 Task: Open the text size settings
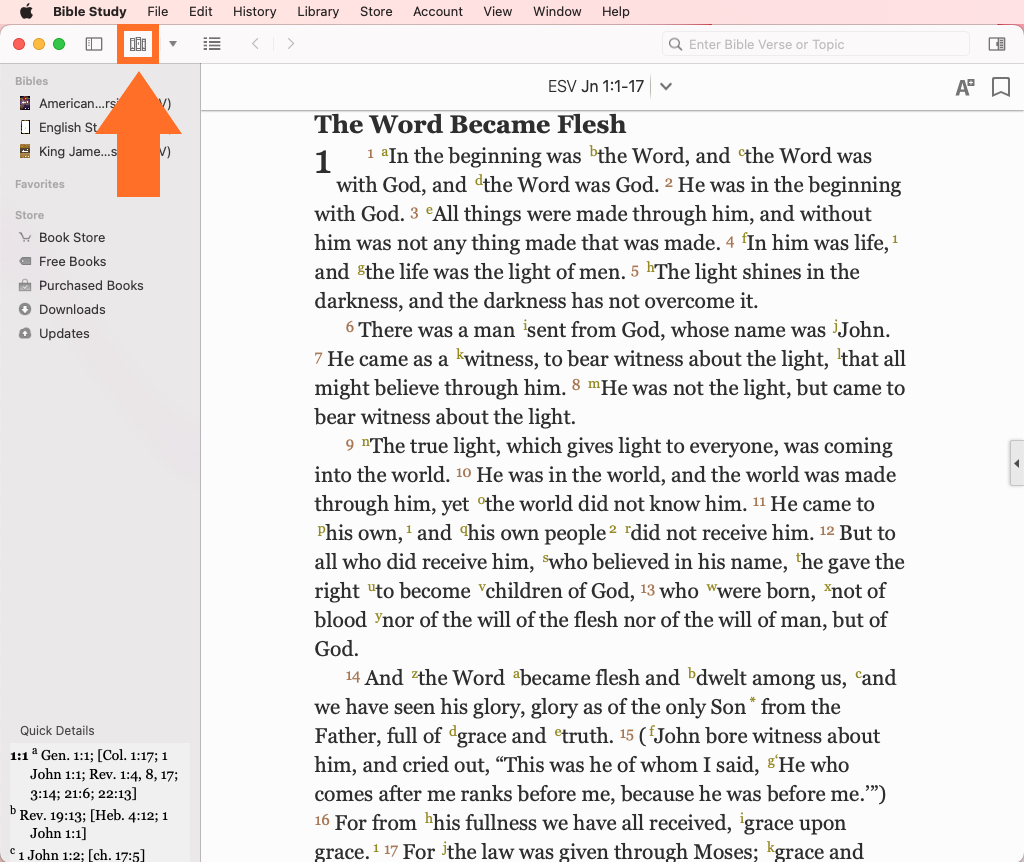pos(965,87)
